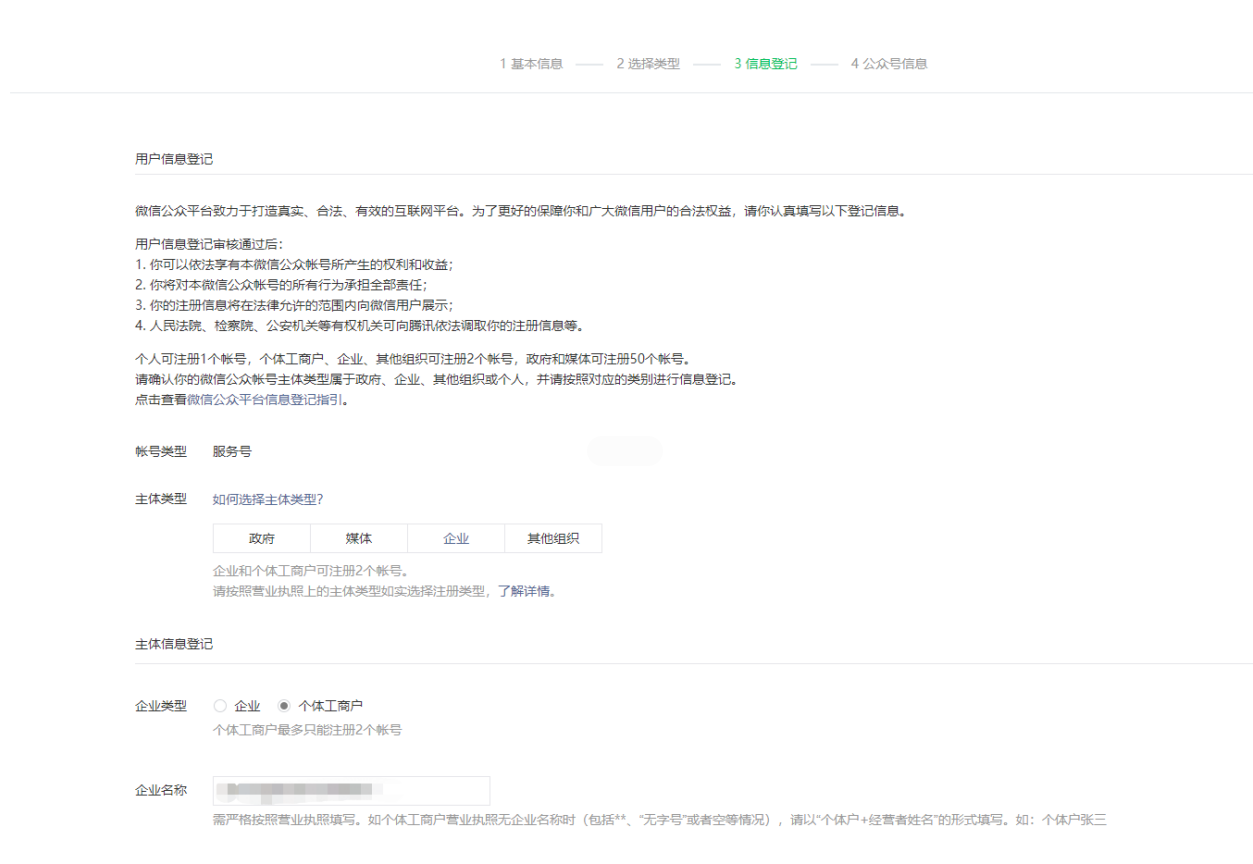Select the 企业 subject type tab

click(x=456, y=538)
